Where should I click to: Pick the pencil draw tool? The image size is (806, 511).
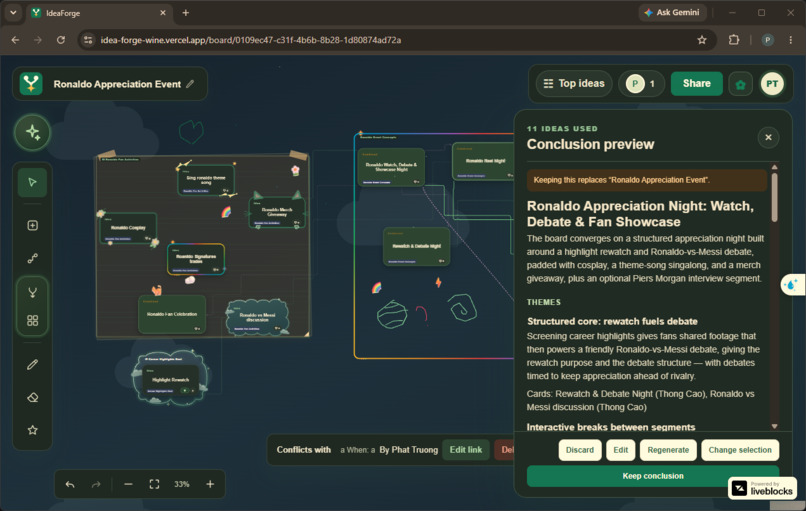[x=32, y=365]
